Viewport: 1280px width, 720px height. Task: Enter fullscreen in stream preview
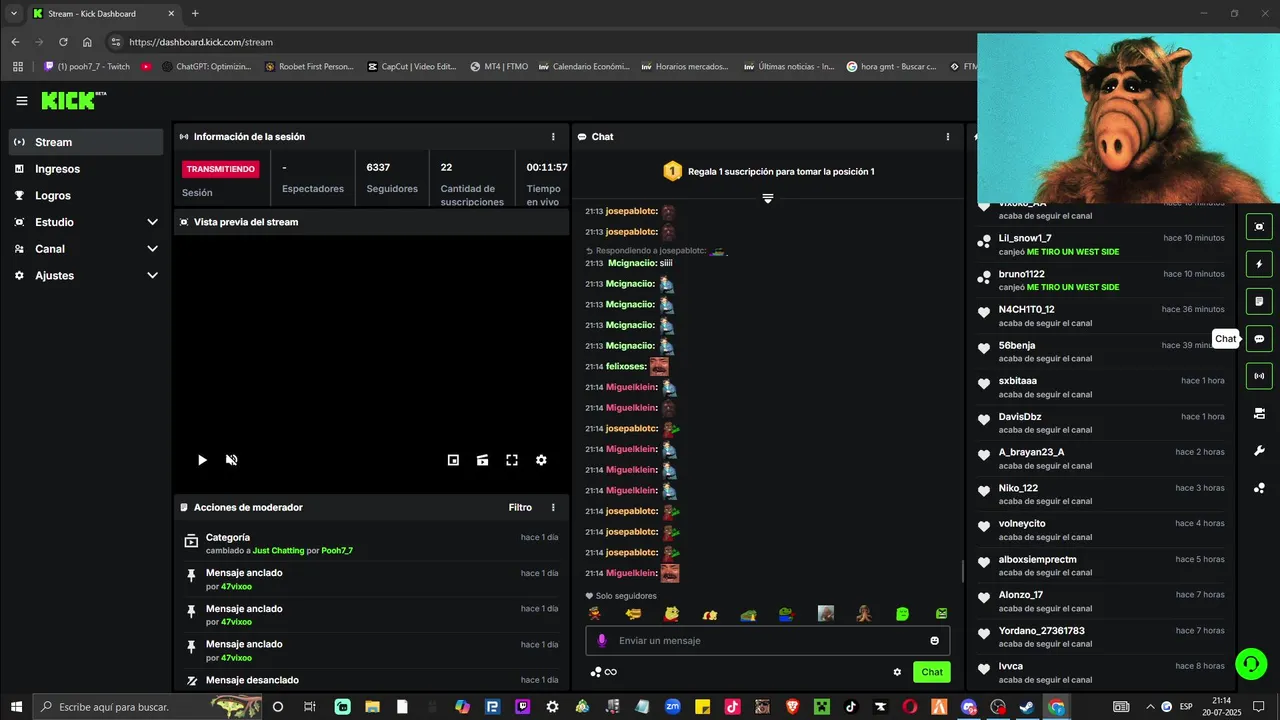pos(512,460)
